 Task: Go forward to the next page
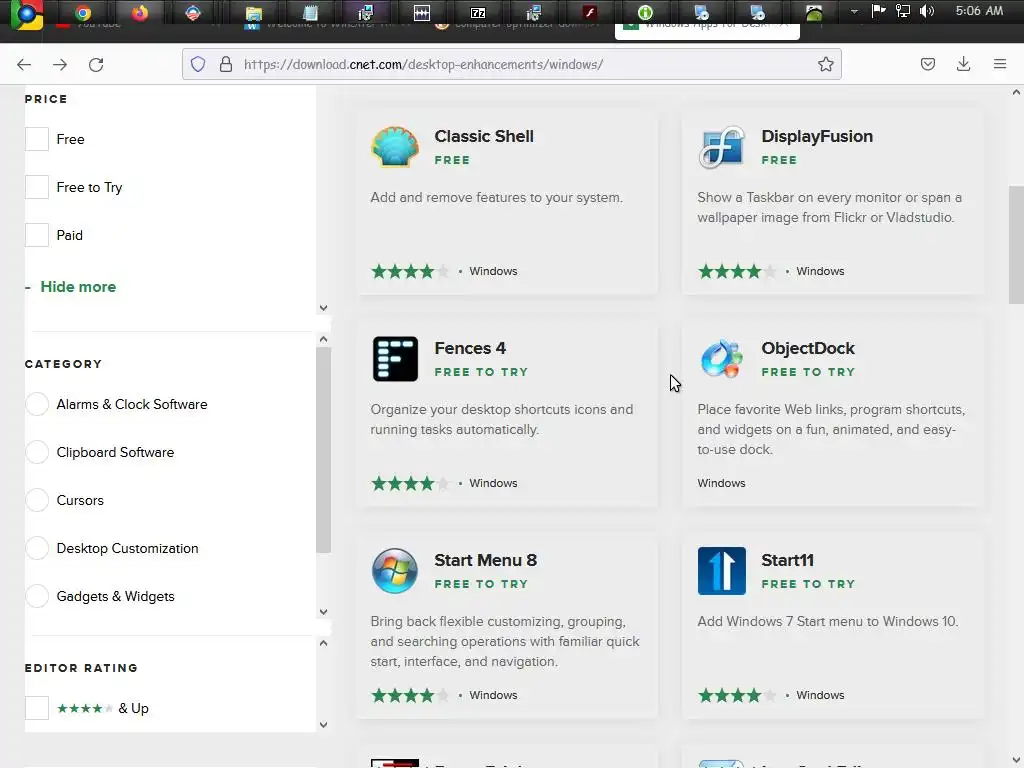point(60,64)
